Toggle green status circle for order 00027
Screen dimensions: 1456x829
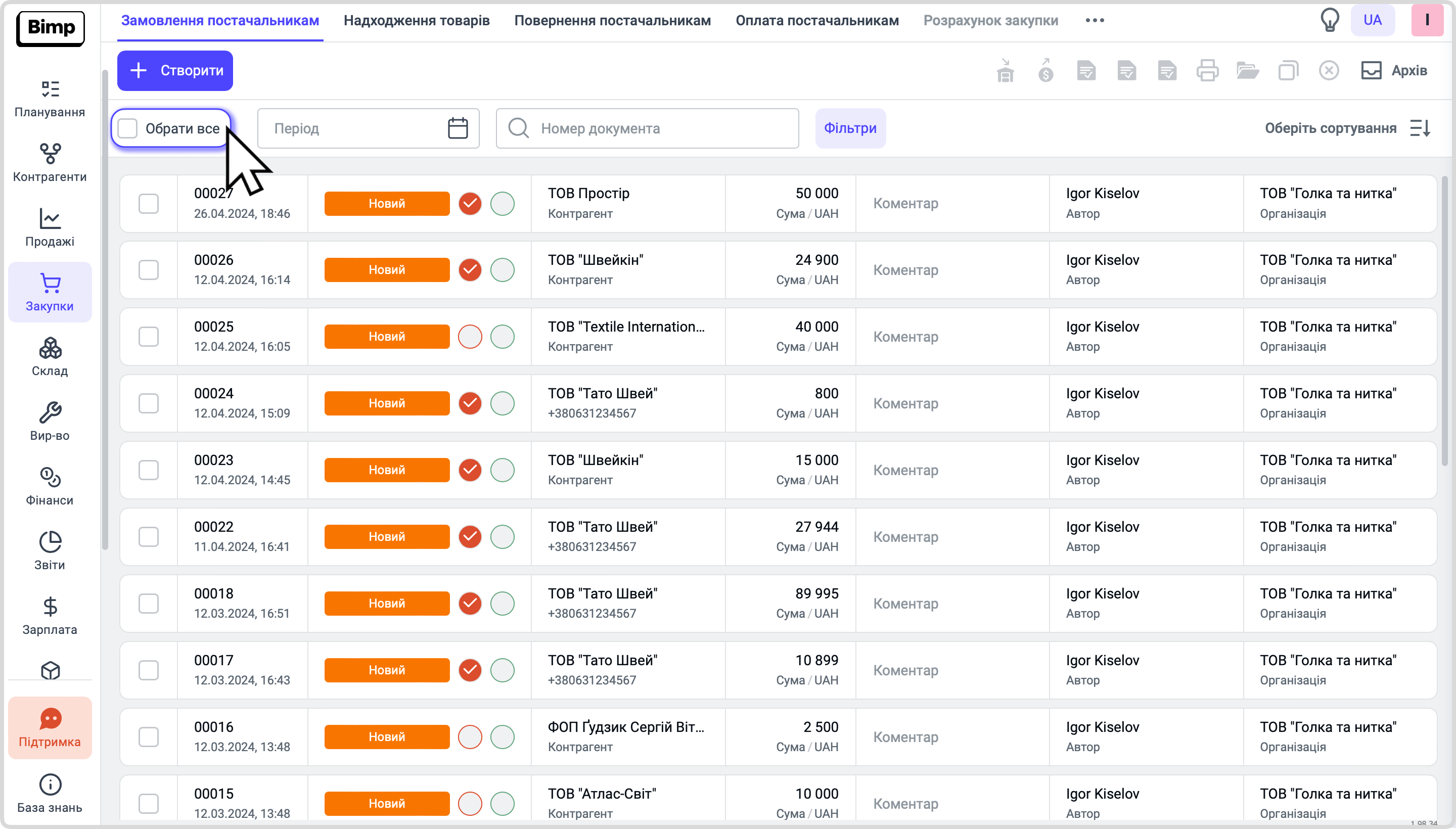pyautogui.click(x=502, y=203)
